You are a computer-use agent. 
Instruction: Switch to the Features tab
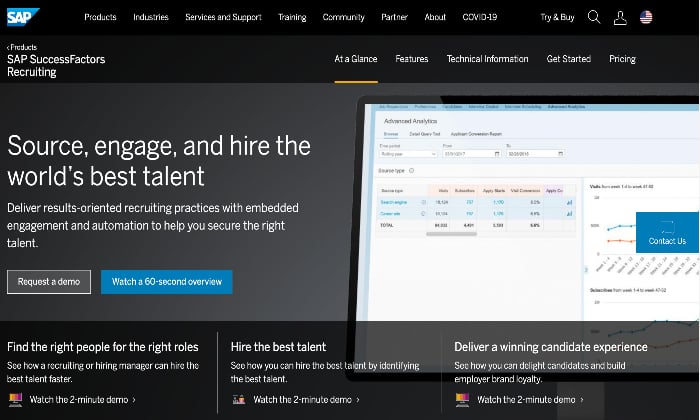click(412, 59)
